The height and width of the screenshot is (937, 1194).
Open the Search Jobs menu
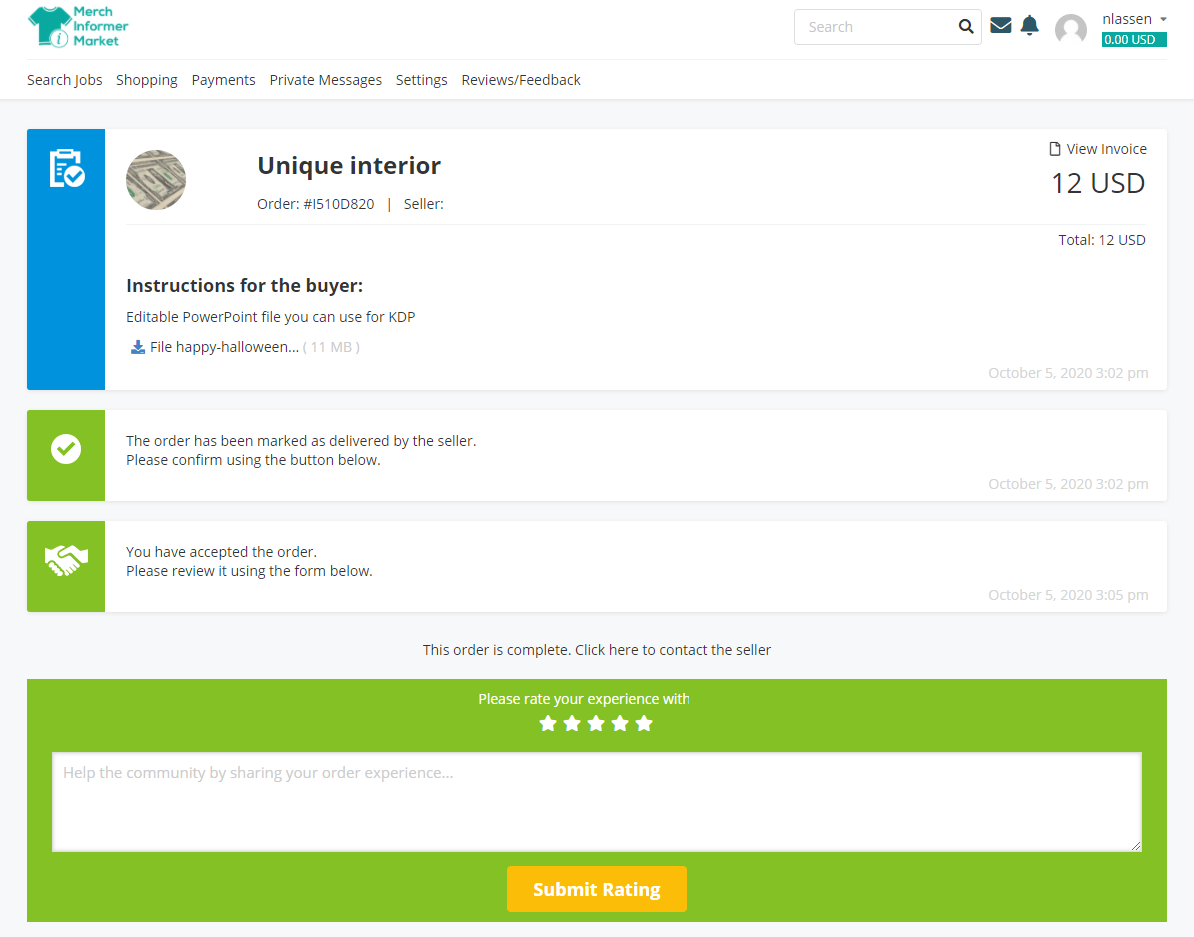point(64,80)
